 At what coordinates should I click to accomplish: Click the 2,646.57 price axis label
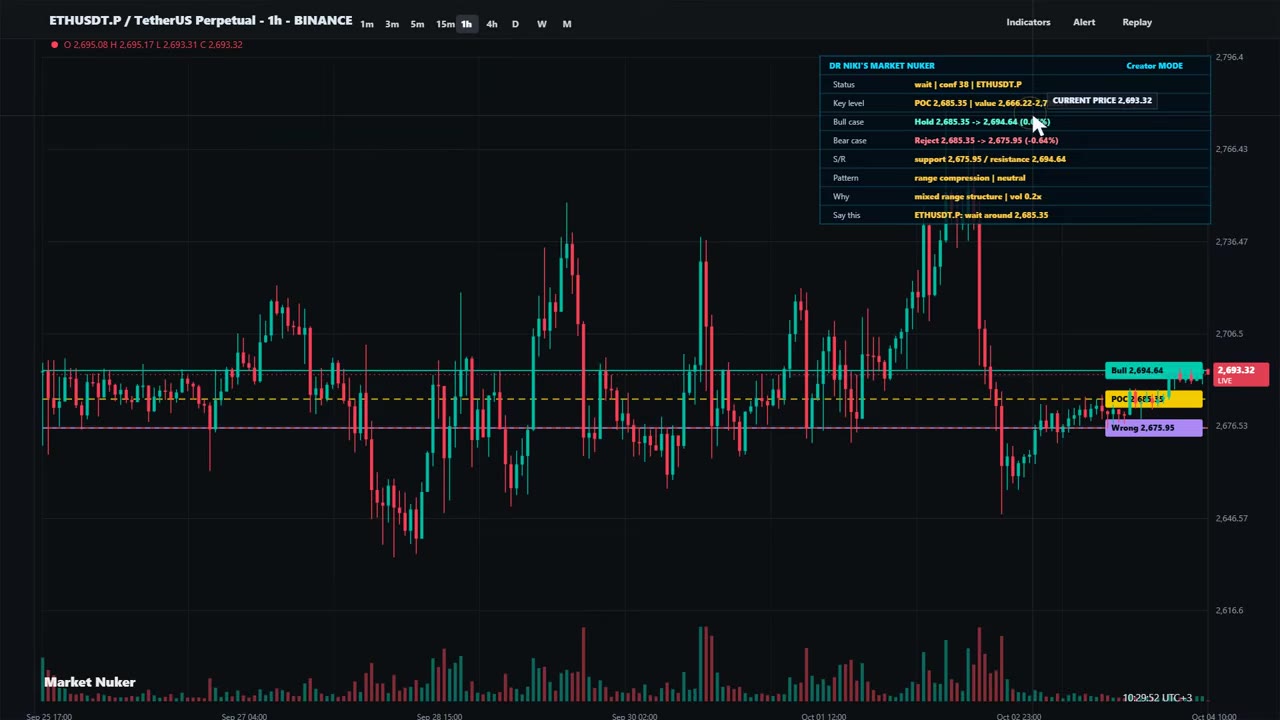(1231, 518)
